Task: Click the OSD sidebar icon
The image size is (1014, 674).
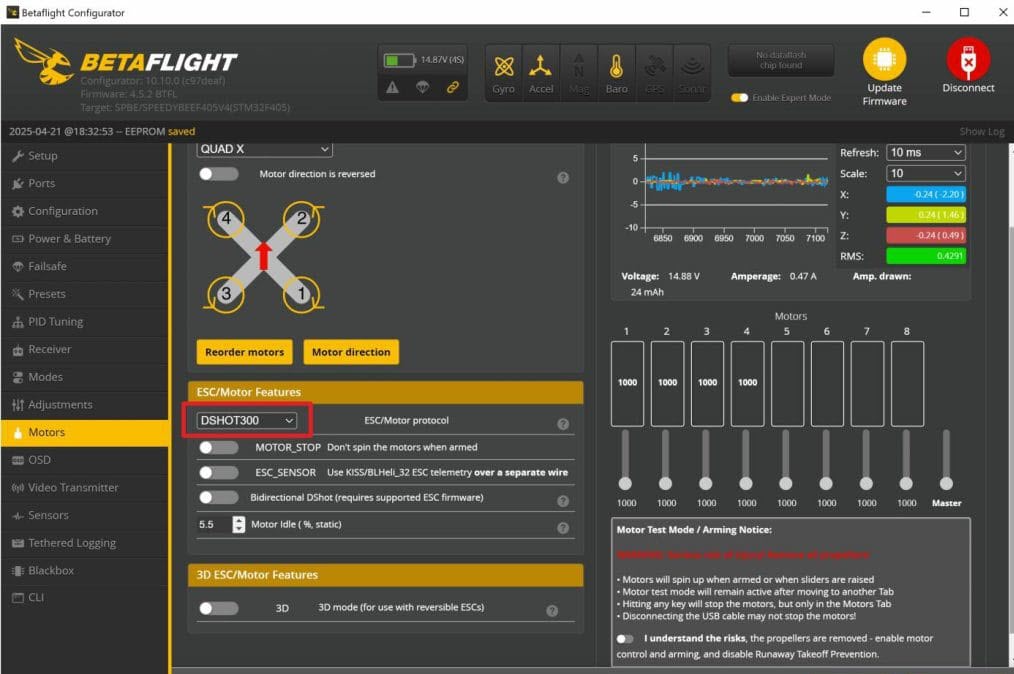Action: tap(17, 460)
